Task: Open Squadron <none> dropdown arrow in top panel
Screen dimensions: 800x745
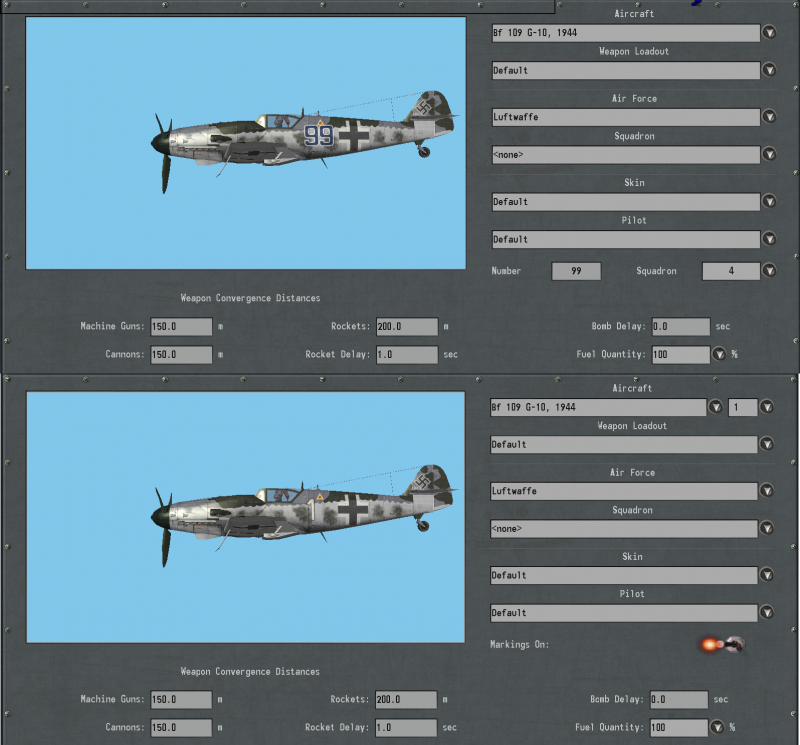Action: [769, 154]
